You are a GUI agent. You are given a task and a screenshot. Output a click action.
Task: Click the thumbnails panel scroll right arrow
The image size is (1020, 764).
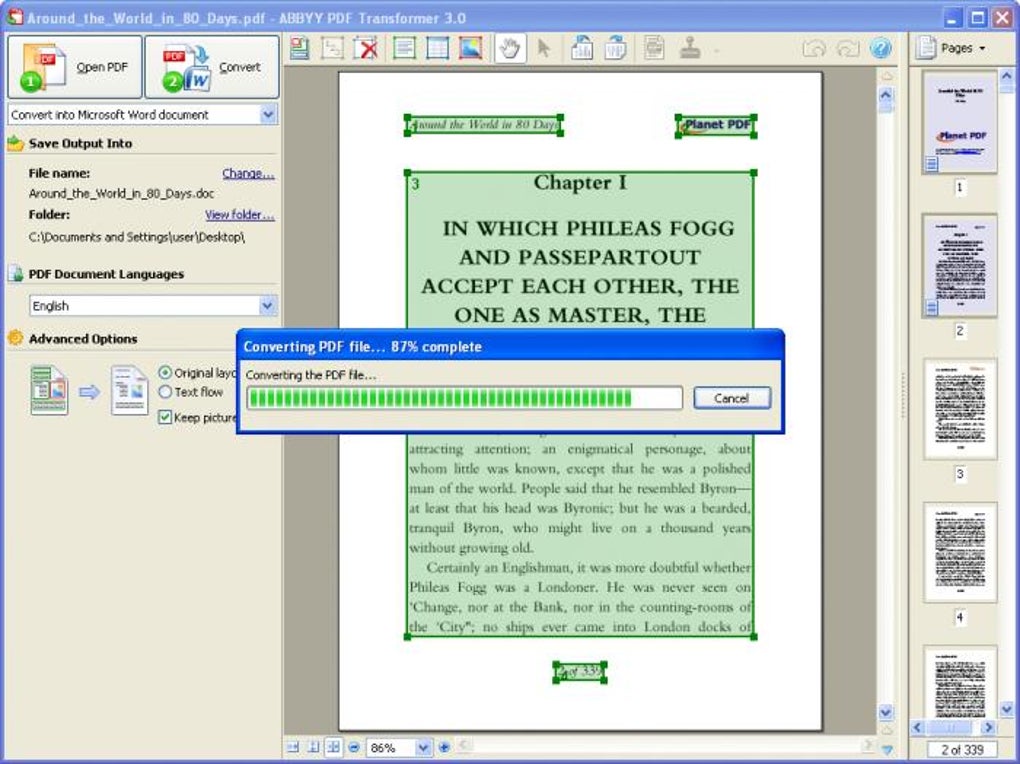point(989,727)
